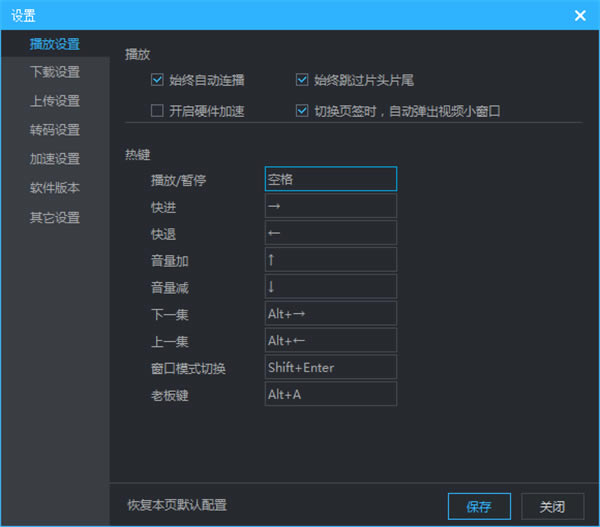600x527 pixels.
Task: Uncheck 切换页签时自动弹出视频小窗口 option
Action: click(302, 111)
